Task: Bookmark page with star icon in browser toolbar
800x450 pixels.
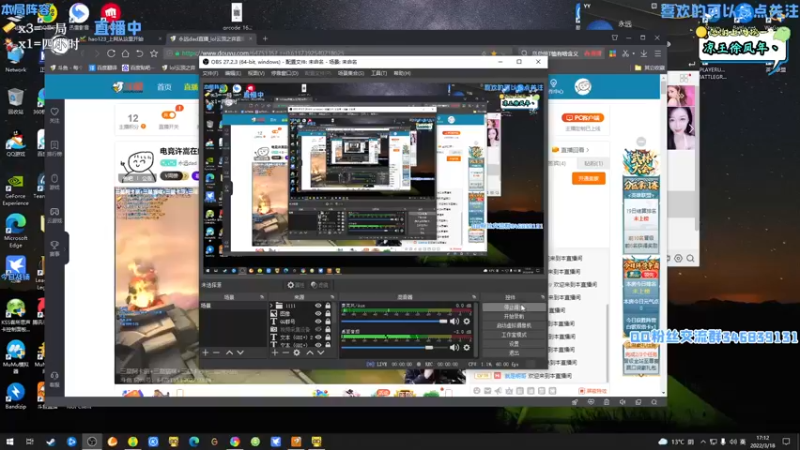Action: tap(154, 53)
